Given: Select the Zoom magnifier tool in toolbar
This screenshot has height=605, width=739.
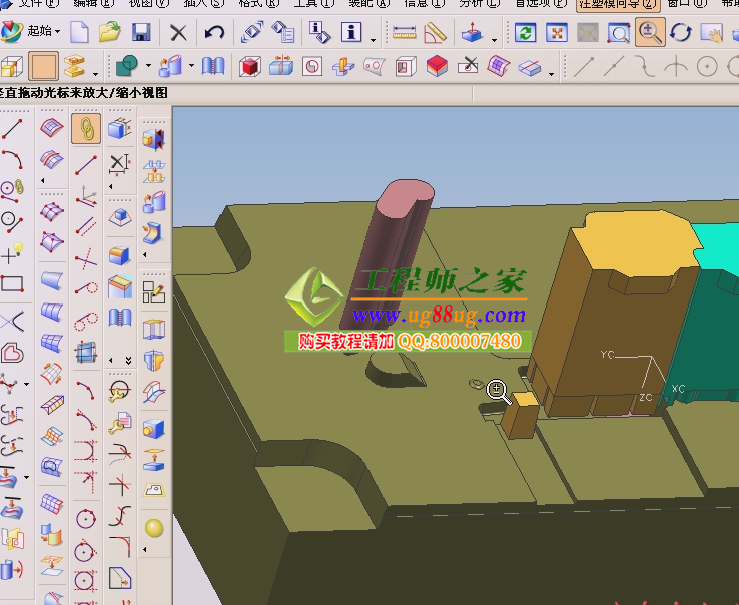Looking at the screenshot, I should pos(650,33).
